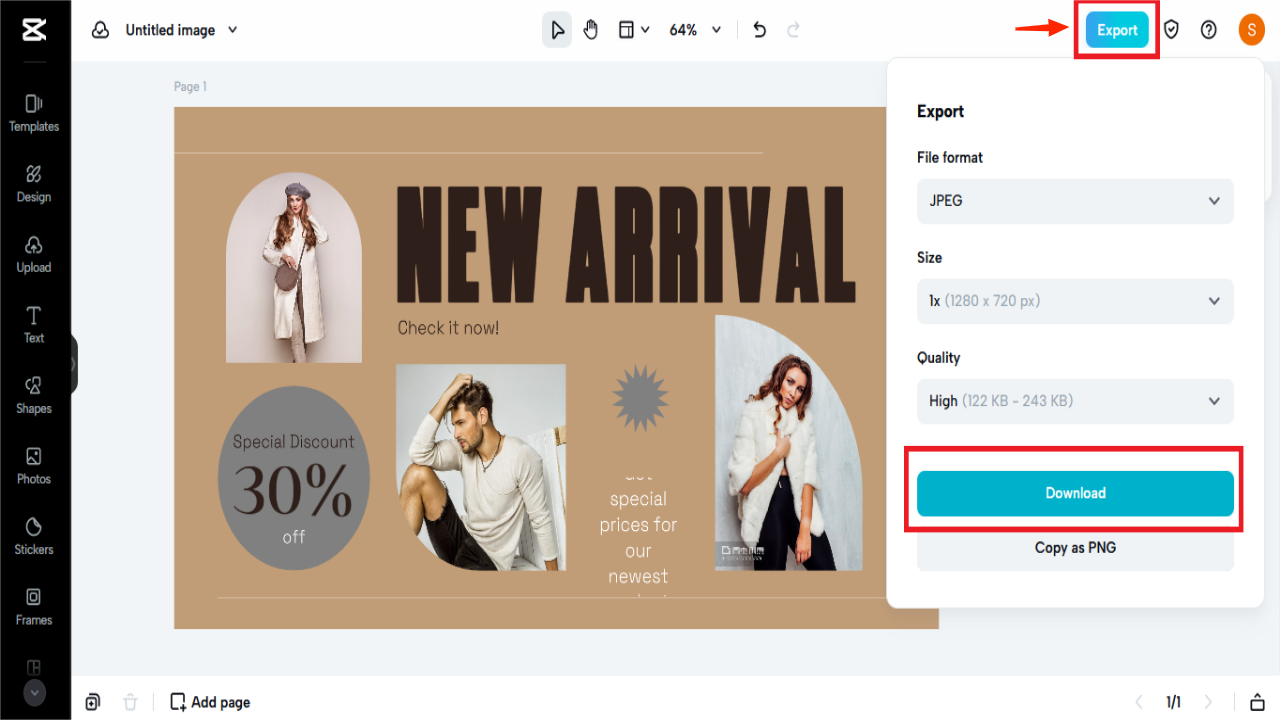
Task: Undo the last action
Action: pyautogui.click(x=759, y=30)
